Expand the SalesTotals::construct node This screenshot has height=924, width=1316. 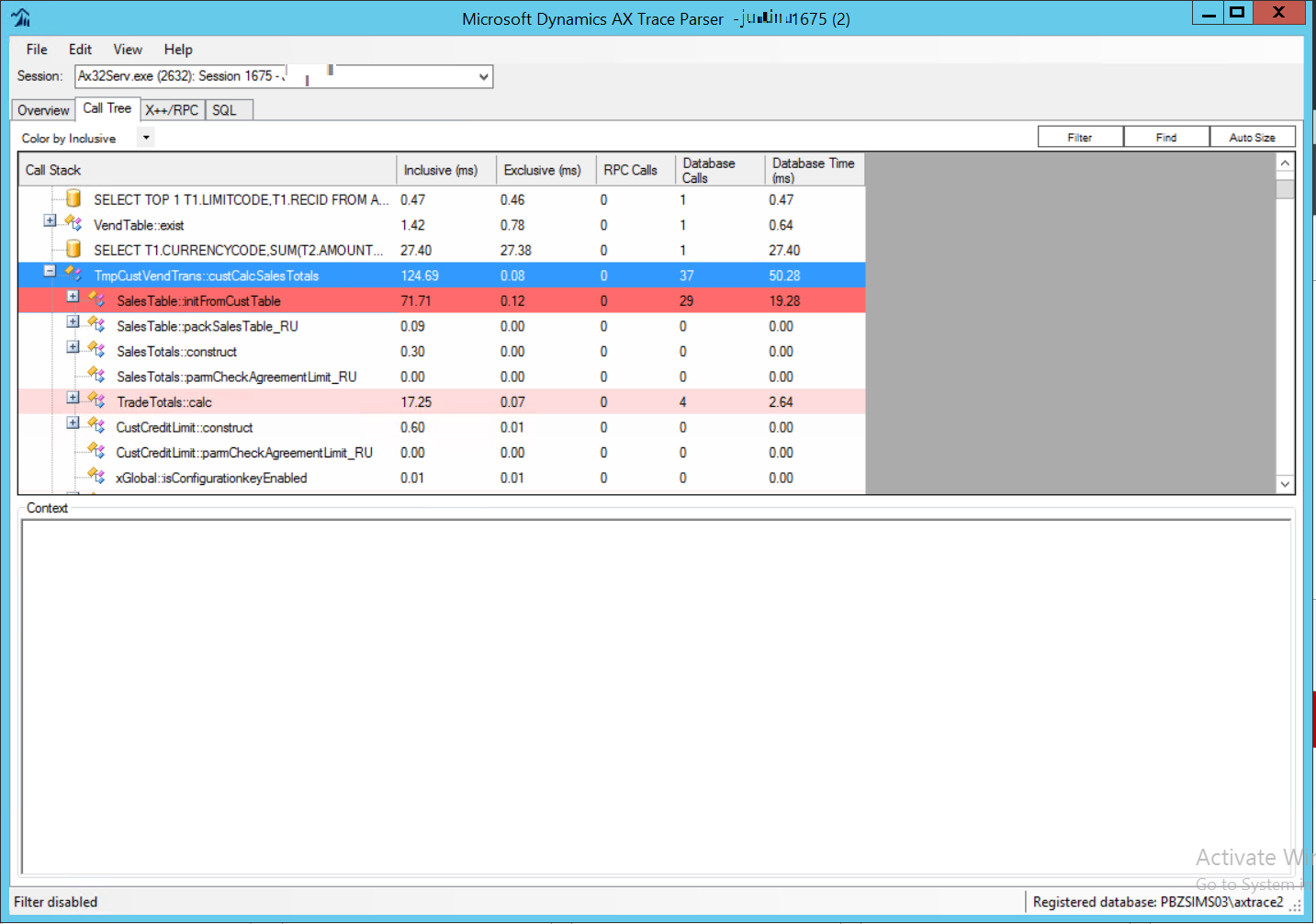pos(73,346)
